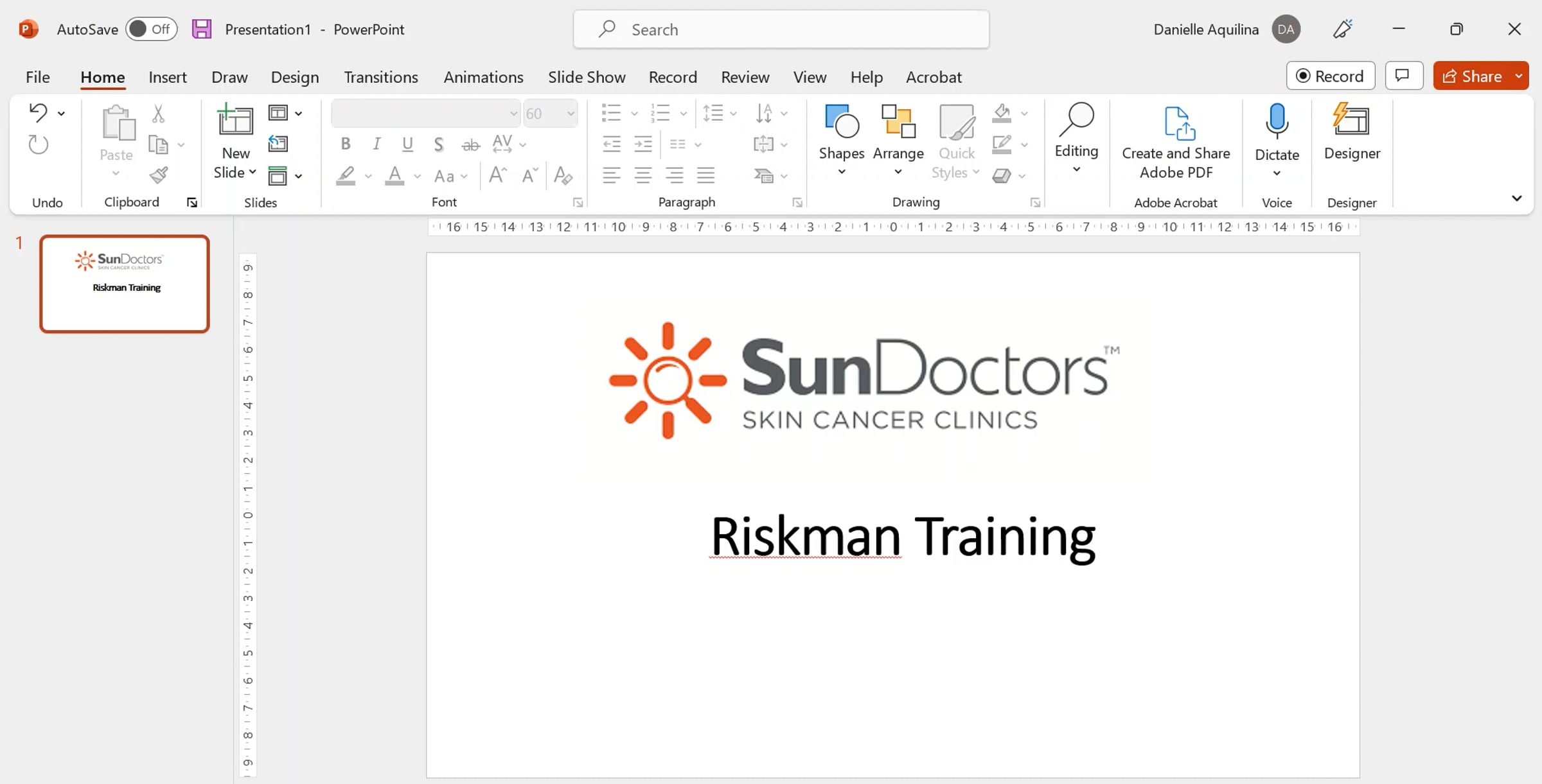
Task: Open the Font name combo box
Action: [425, 114]
